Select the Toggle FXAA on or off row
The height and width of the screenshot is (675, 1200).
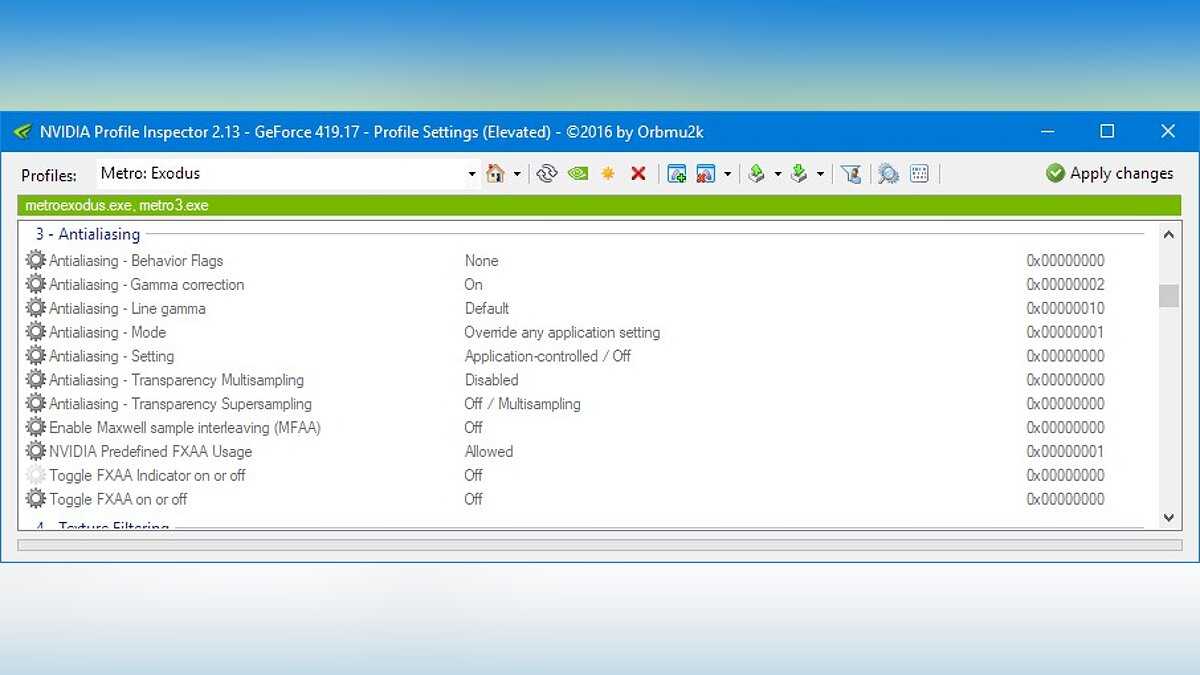[x=118, y=499]
